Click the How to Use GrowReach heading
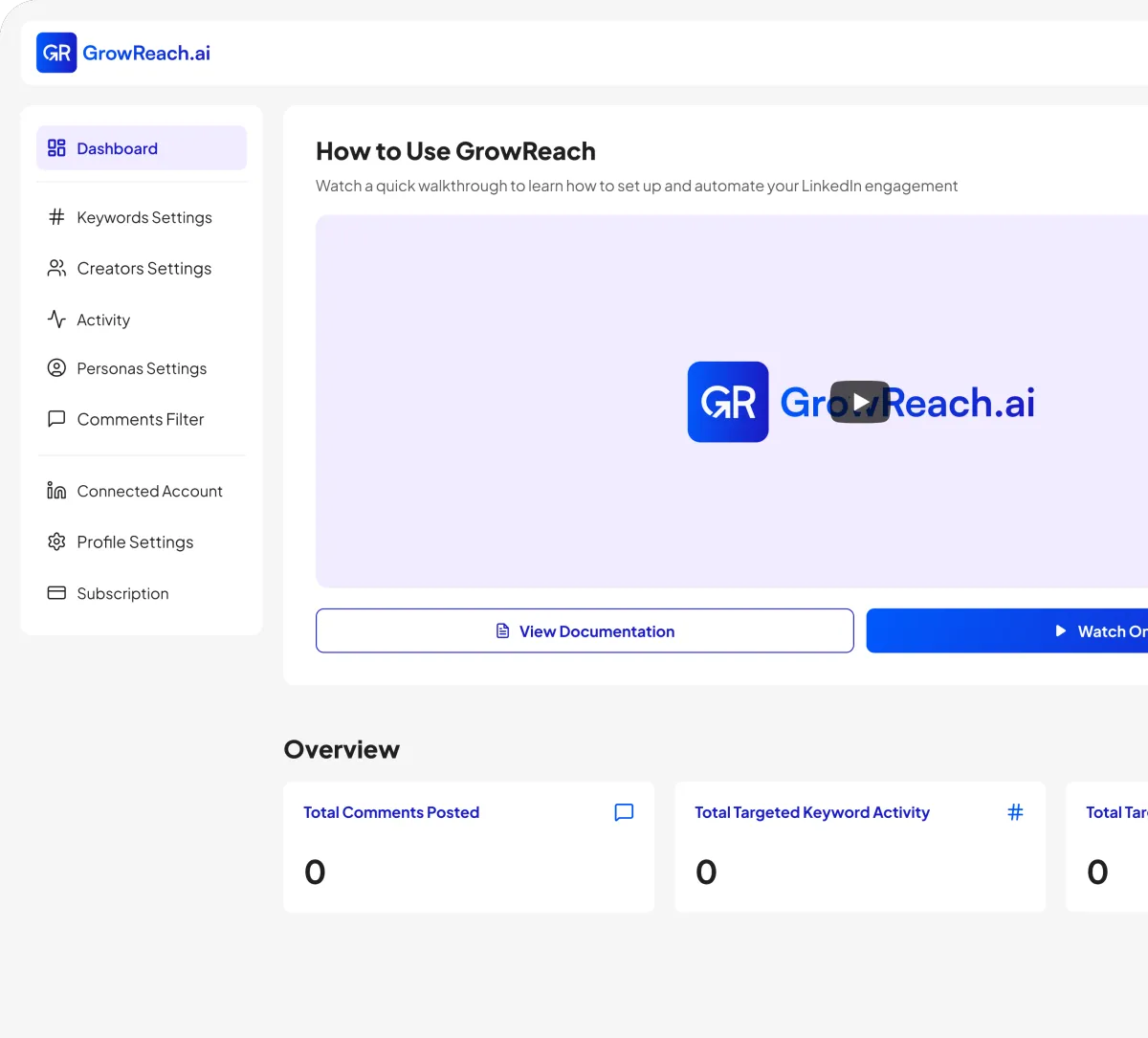Screen dimensions: 1148x1038 point(455,151)
